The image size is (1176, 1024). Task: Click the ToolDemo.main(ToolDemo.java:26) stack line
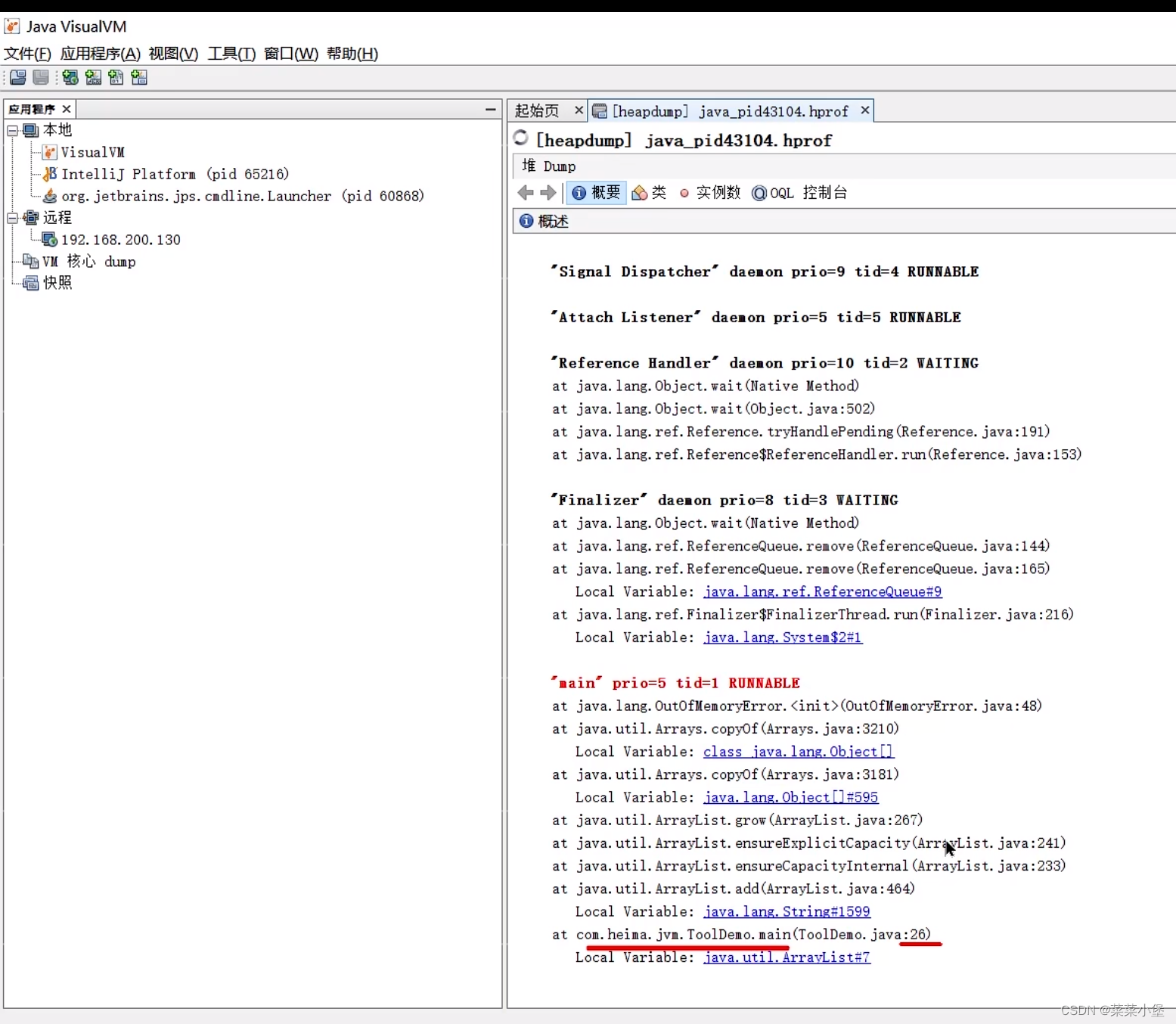pyautogui.click(x=741, y=935)
